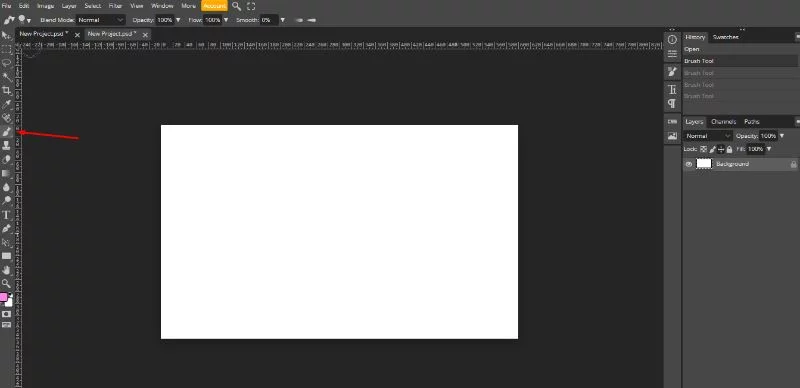
Task: Select the Rectangle Select tool
Action: pos(6,50)
